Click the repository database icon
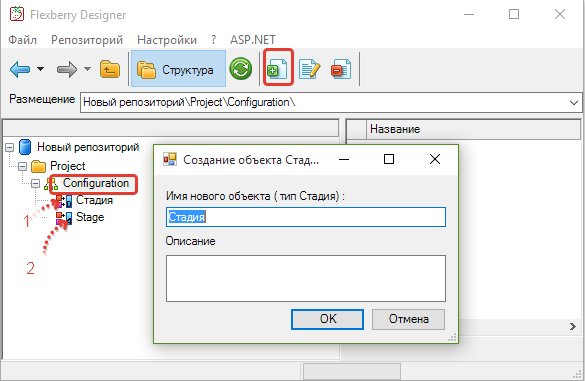This screenshot has width=585, height=381. (25, 147)
